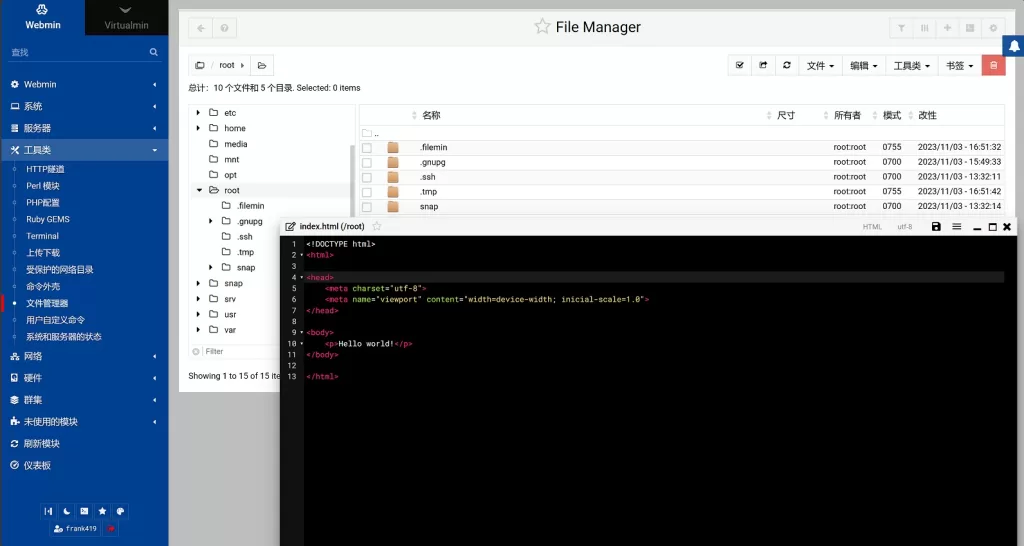Expand the 硬件 sidebar menu
The height and width of the screenshot is (546, 1024).
(x=84, y=378)
